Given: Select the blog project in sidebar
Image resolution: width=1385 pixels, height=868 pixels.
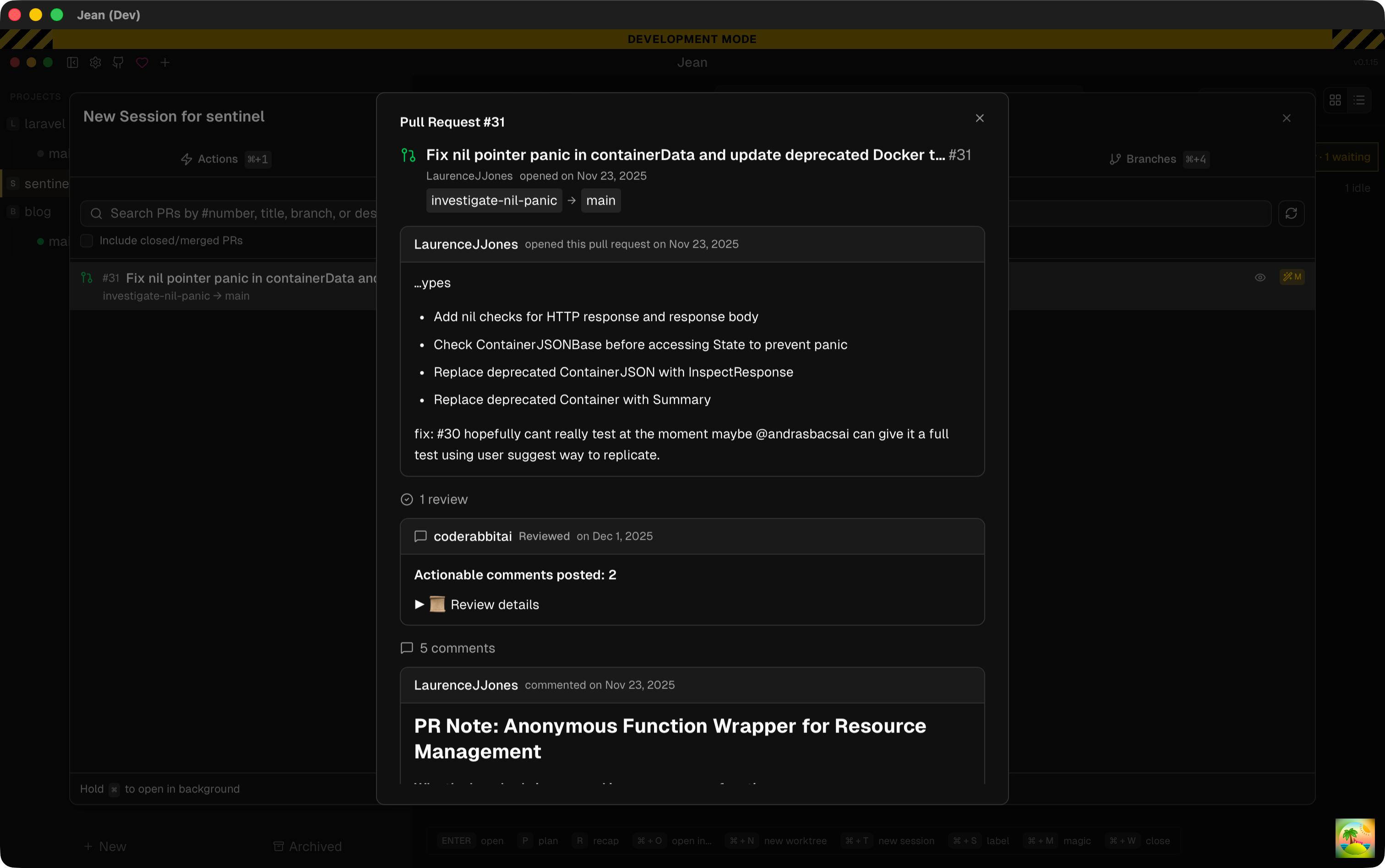Looking at the screenshot, I should coord(37,212).
